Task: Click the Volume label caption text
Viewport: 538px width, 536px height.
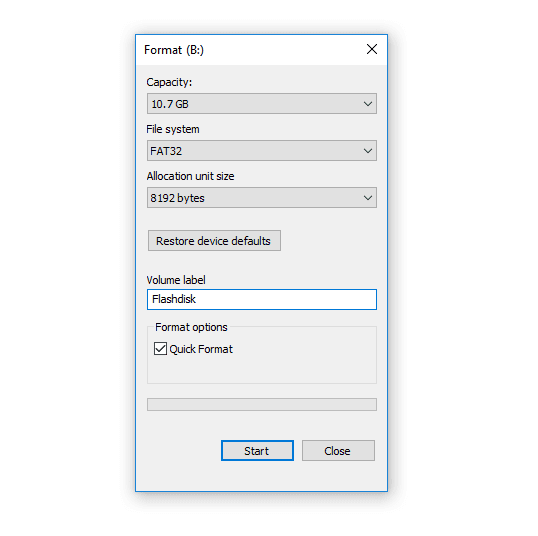Action: pos(176,280)
